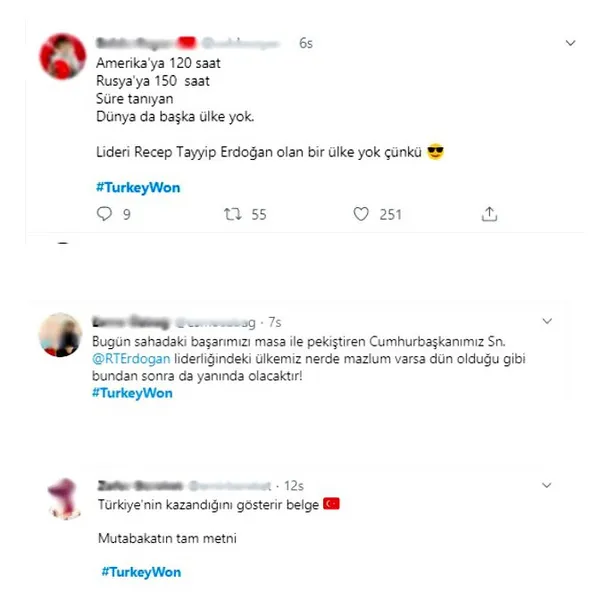
Task: Click the reply icon on the first tweet
Action: 105,214
